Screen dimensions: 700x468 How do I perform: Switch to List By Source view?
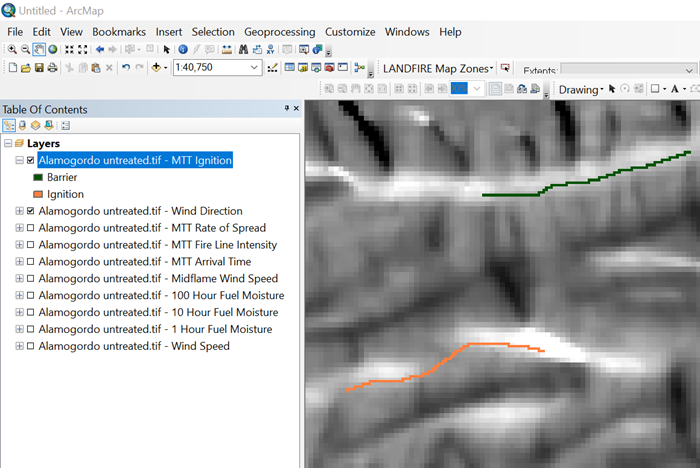pos(22,125)
